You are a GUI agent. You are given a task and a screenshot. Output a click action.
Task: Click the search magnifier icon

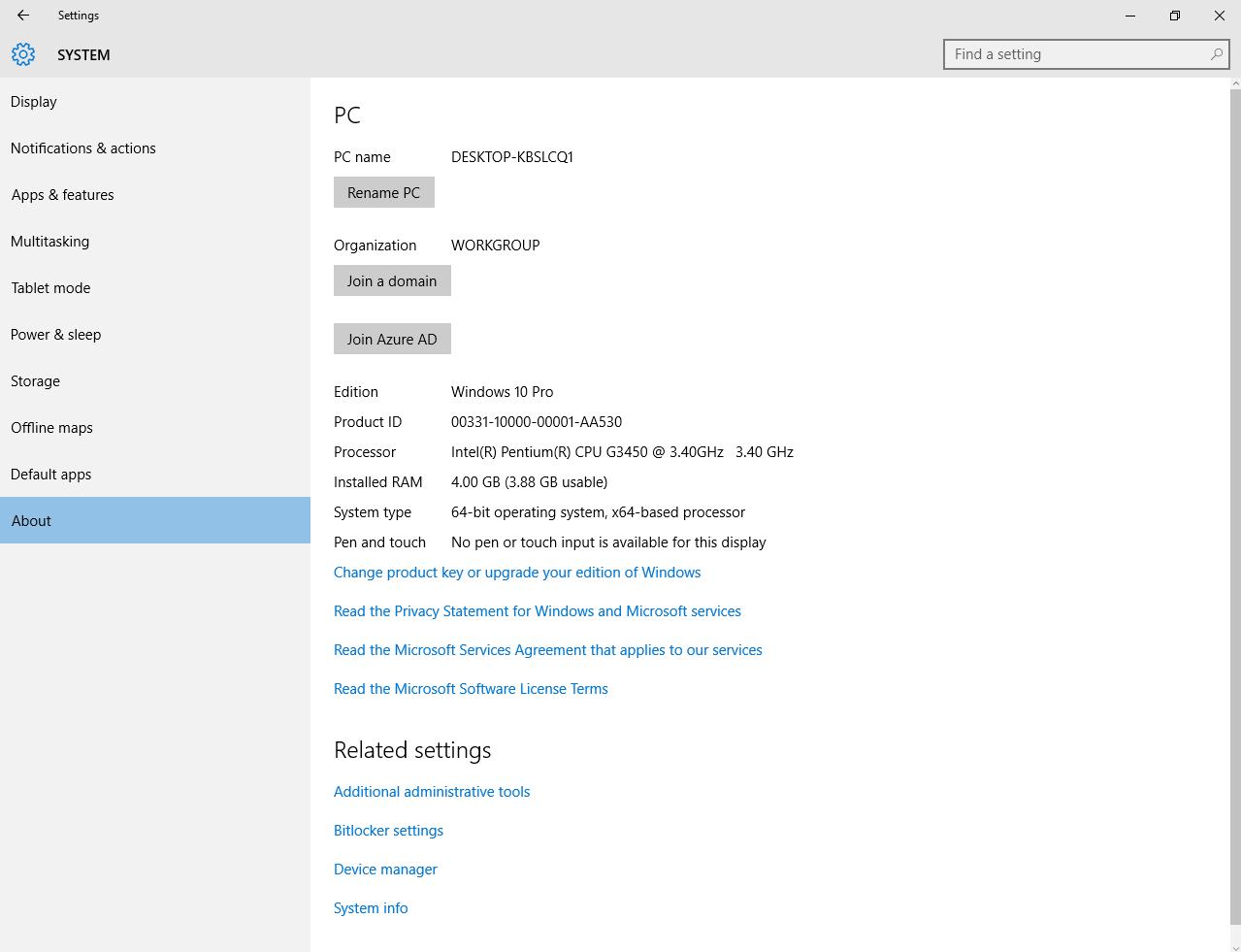pos(1216,54)
